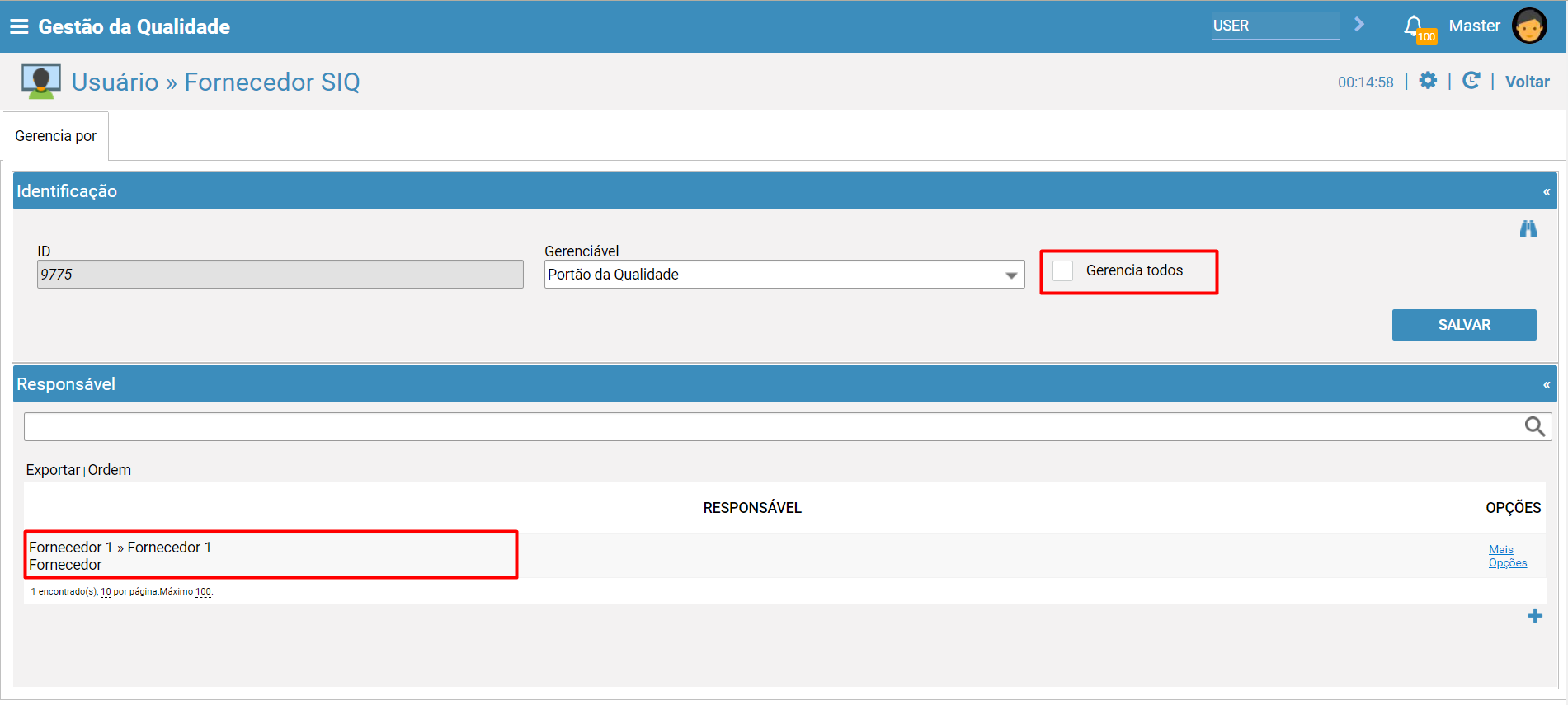Viewport: 1568px width, 705px height.
Task: Click the magnifier icon in Responsável search
Action: click(x=1534, y=426)
